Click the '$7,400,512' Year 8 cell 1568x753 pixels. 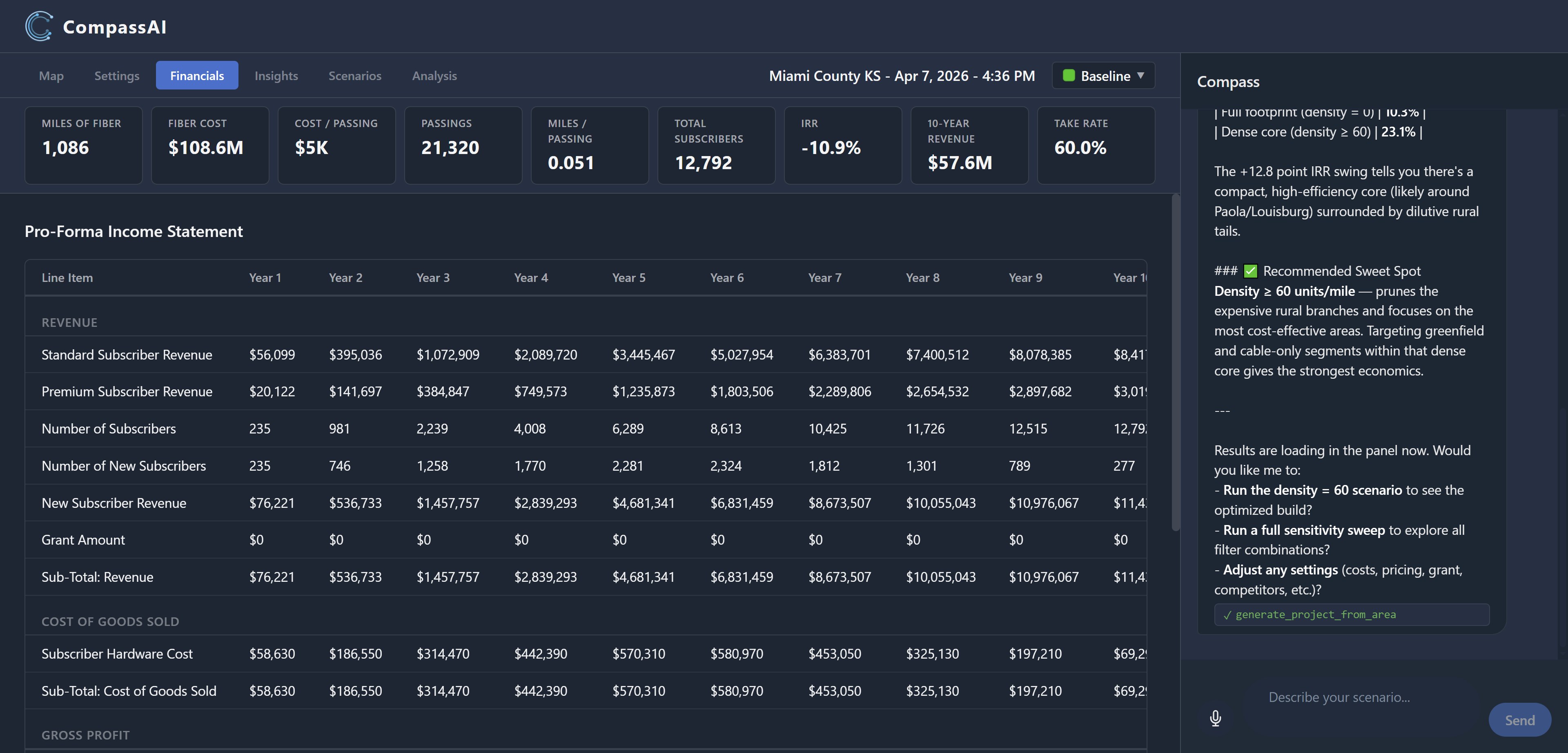(x=938, y=355)
